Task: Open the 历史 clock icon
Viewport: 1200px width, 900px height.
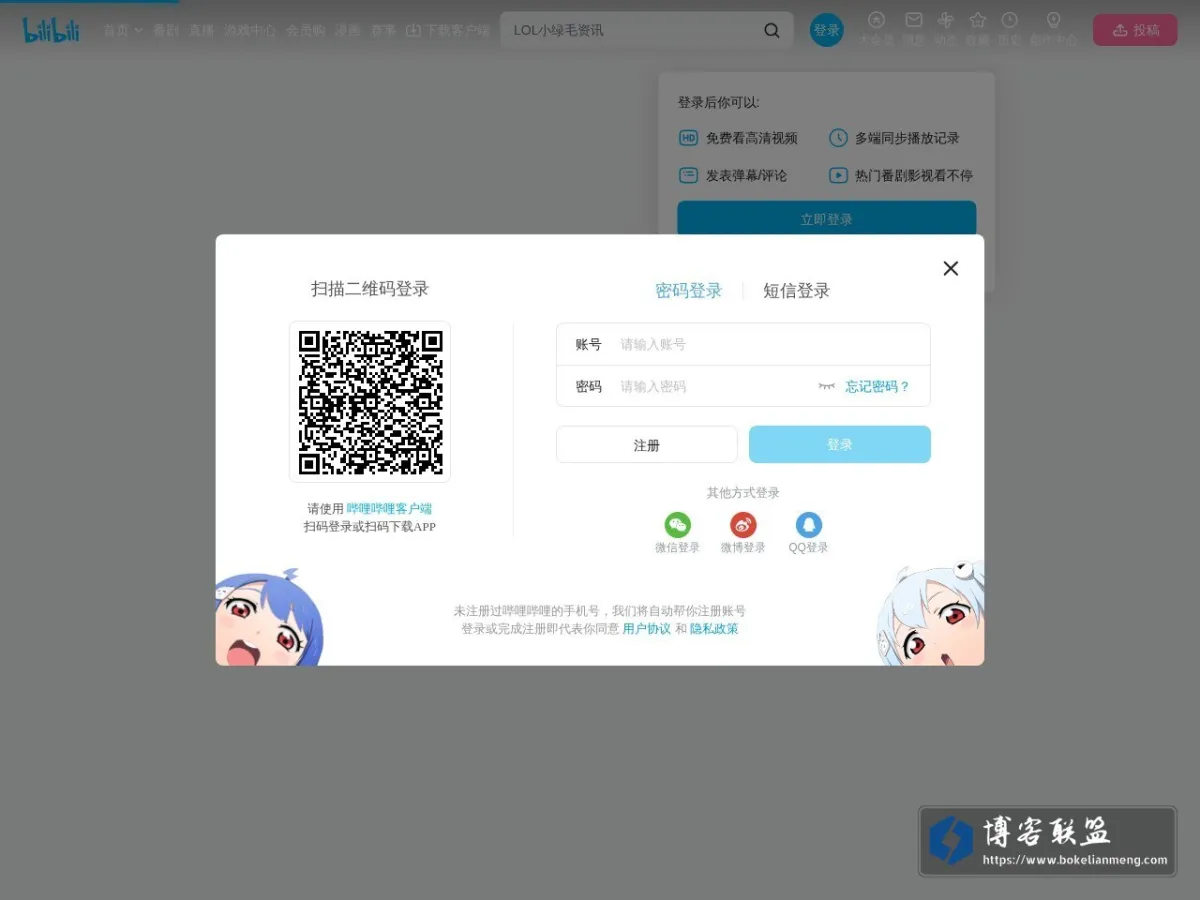Action: tap(1010, 20)
